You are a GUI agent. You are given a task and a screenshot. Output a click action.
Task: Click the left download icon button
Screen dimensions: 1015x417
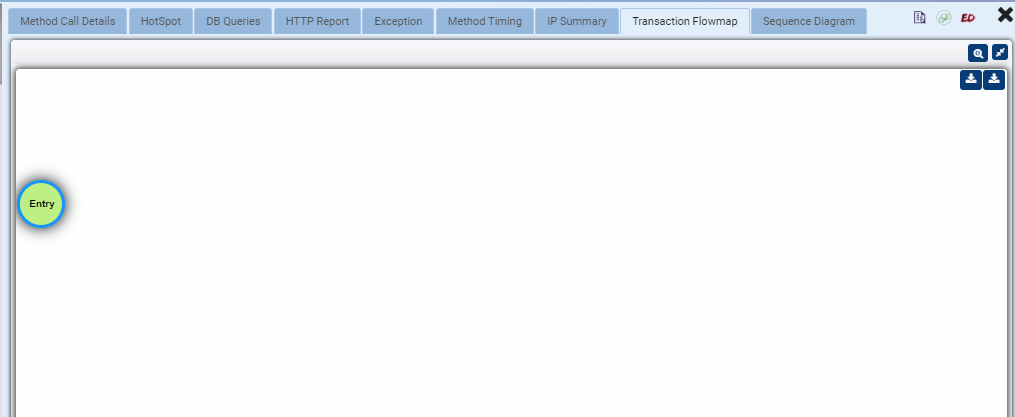tap(970, 80)
